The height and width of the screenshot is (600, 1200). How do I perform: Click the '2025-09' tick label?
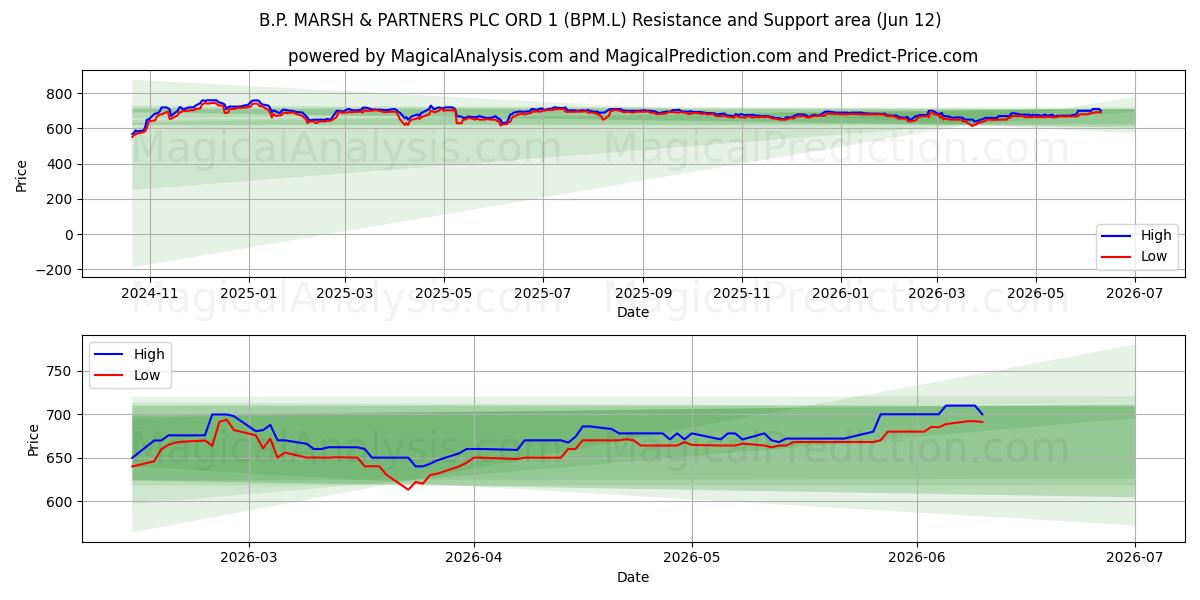(x=643, y=293)
